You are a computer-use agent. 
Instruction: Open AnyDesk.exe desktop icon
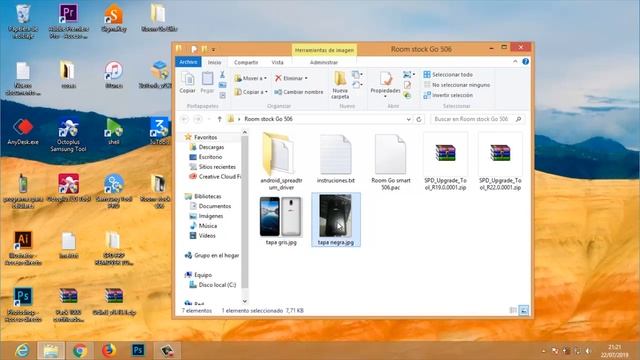(23, 132)
